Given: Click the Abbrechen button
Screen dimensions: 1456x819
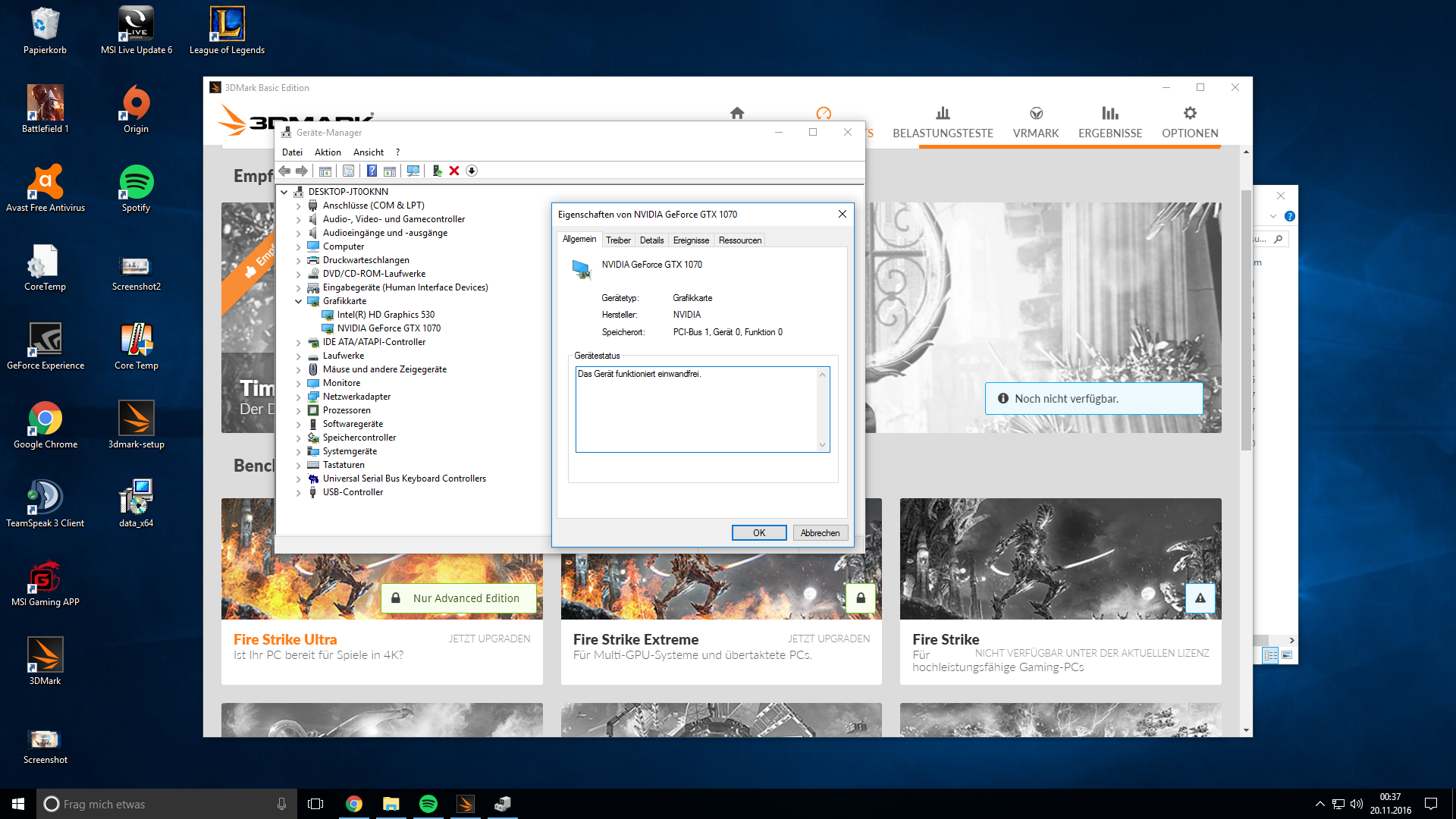Looking at the screenshot, I should click(820, 533).
